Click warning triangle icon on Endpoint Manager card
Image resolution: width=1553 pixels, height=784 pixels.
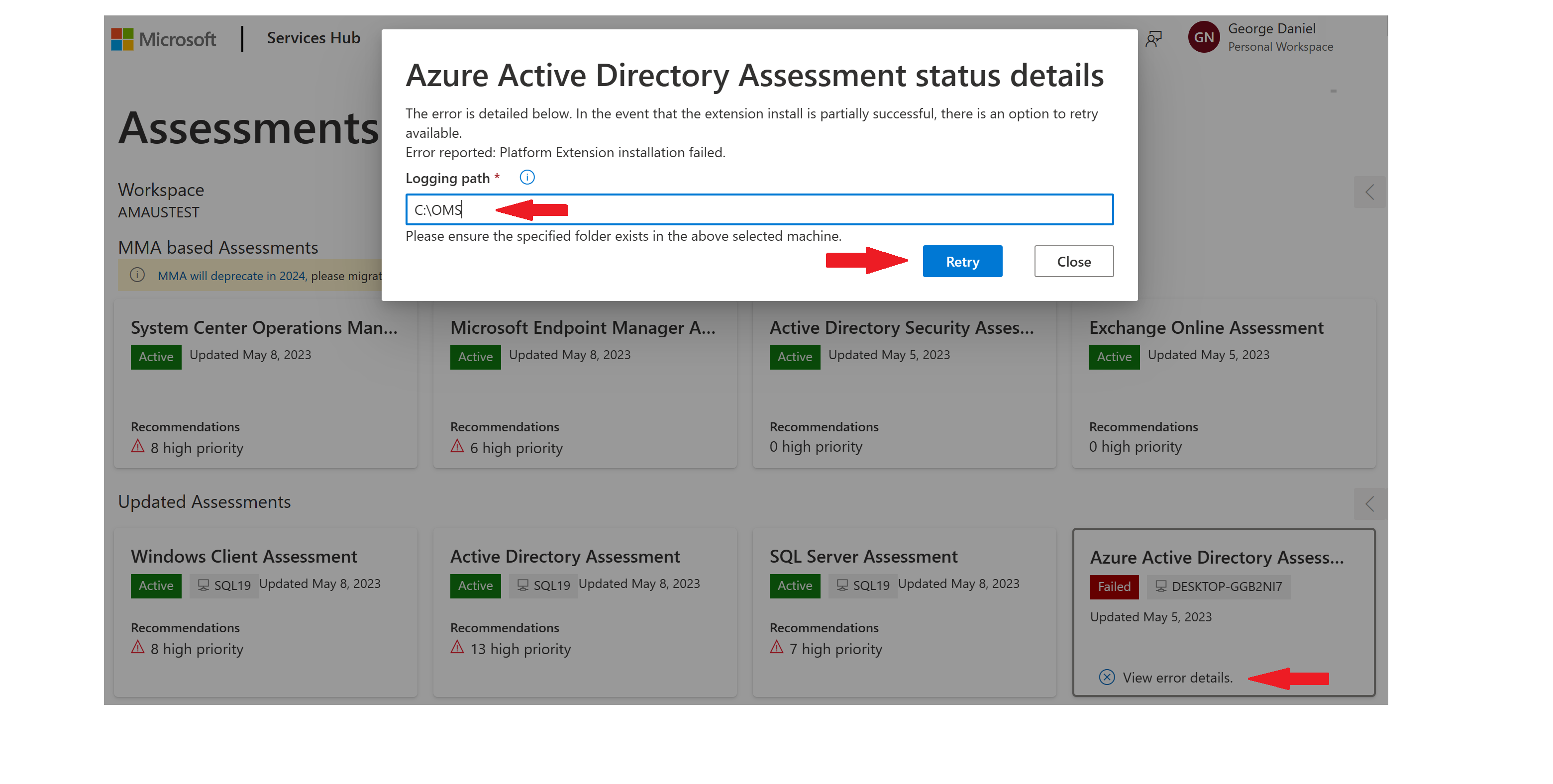[x=457, y=446]
